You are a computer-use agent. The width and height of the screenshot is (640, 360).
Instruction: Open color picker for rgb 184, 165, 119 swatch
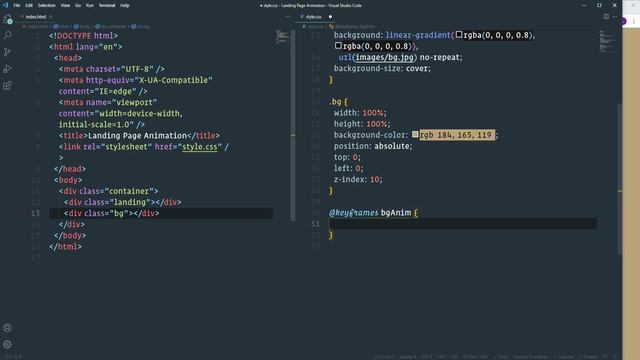tap(415, 134)
